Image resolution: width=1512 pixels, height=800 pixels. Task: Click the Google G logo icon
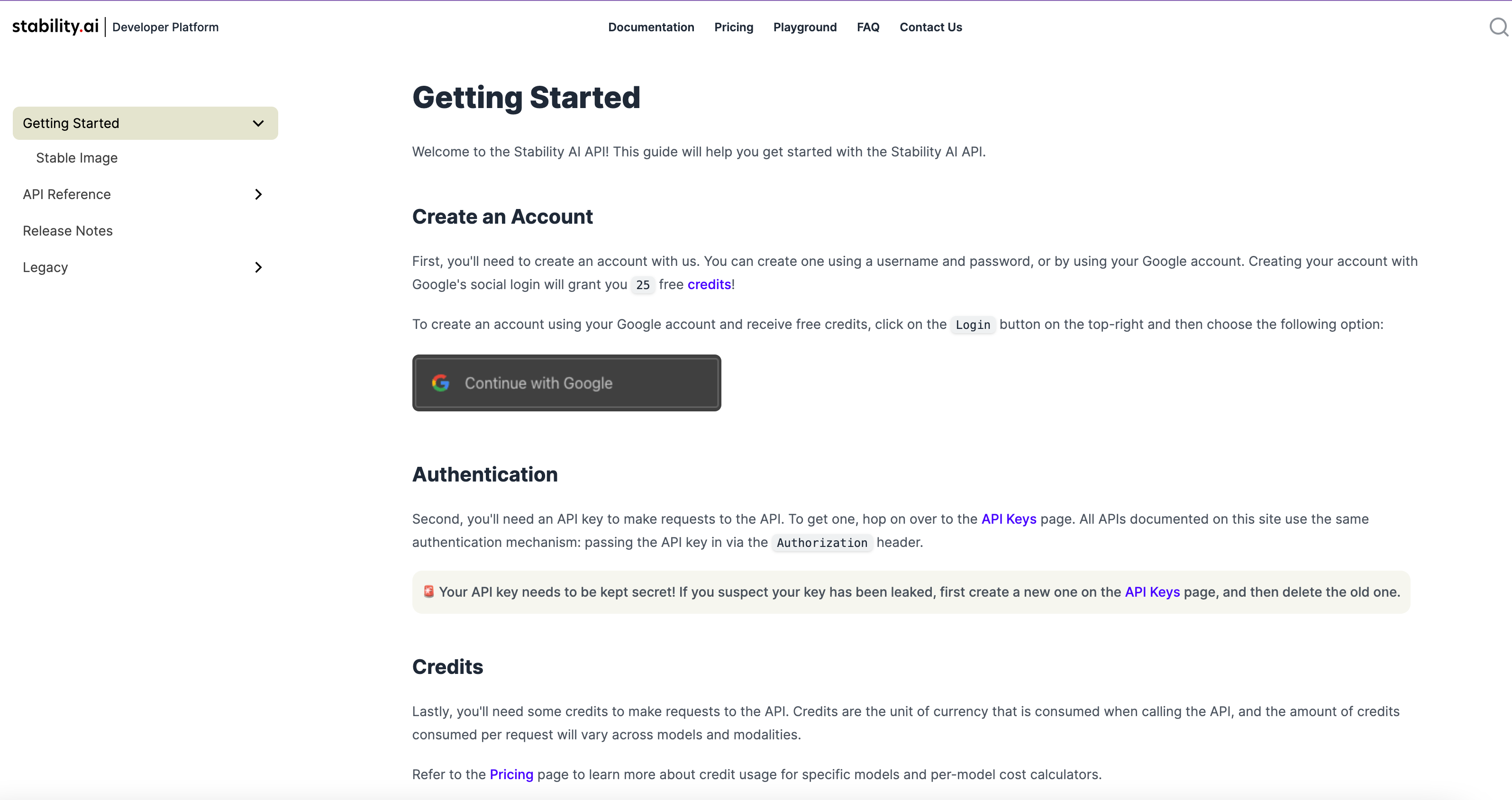(x=441, y=383)
